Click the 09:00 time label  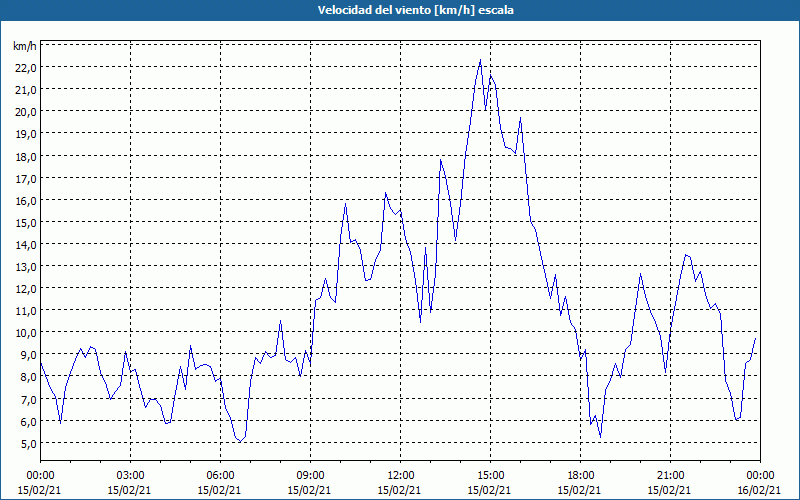click(x=310, y=476)
